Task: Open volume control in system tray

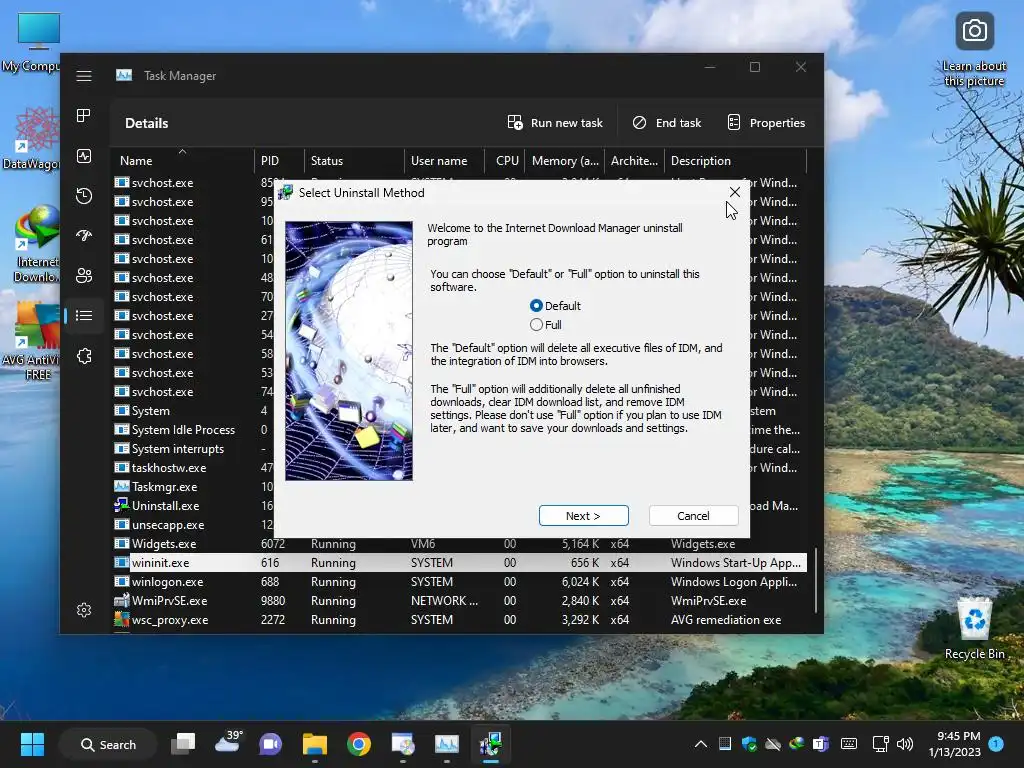Action: 904,744
